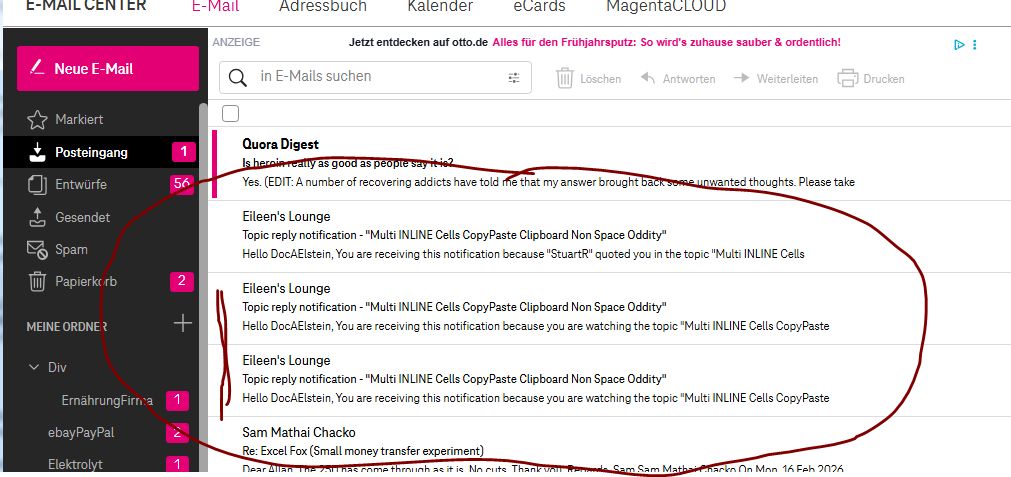Switch to the eCards tab
Viewport: 1011px width, 477px height.
(540, 6)
